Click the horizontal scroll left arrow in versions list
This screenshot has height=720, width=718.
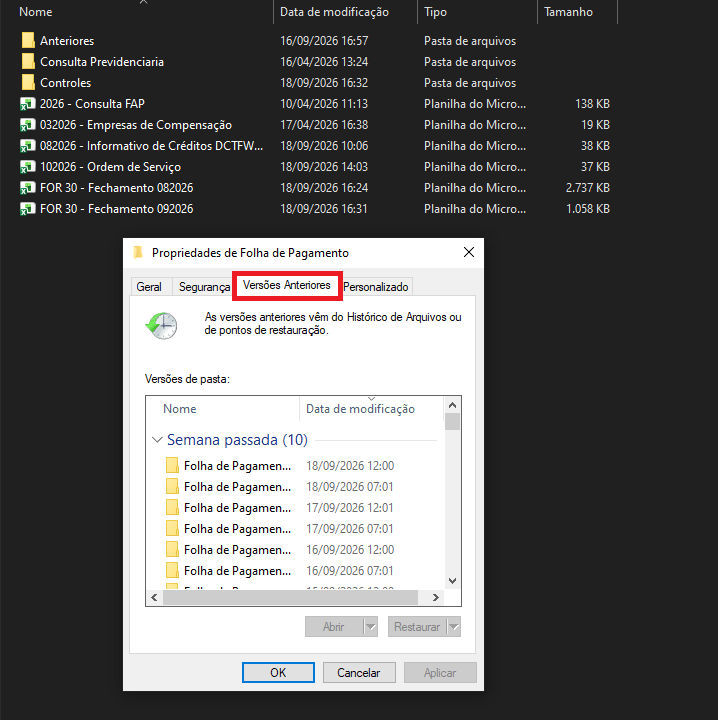click(154, 597)
